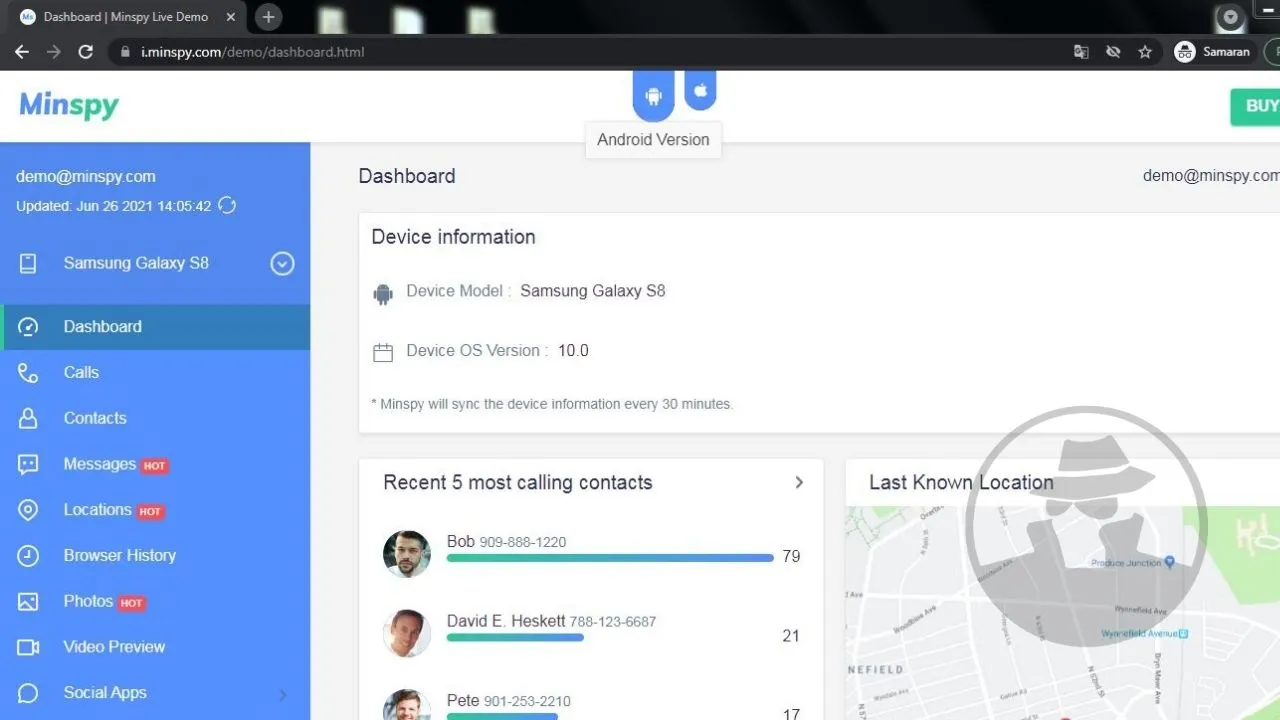The image size is (1280, 720).
Task: Click Bob's call count progress bar
Action: point(610,558)
